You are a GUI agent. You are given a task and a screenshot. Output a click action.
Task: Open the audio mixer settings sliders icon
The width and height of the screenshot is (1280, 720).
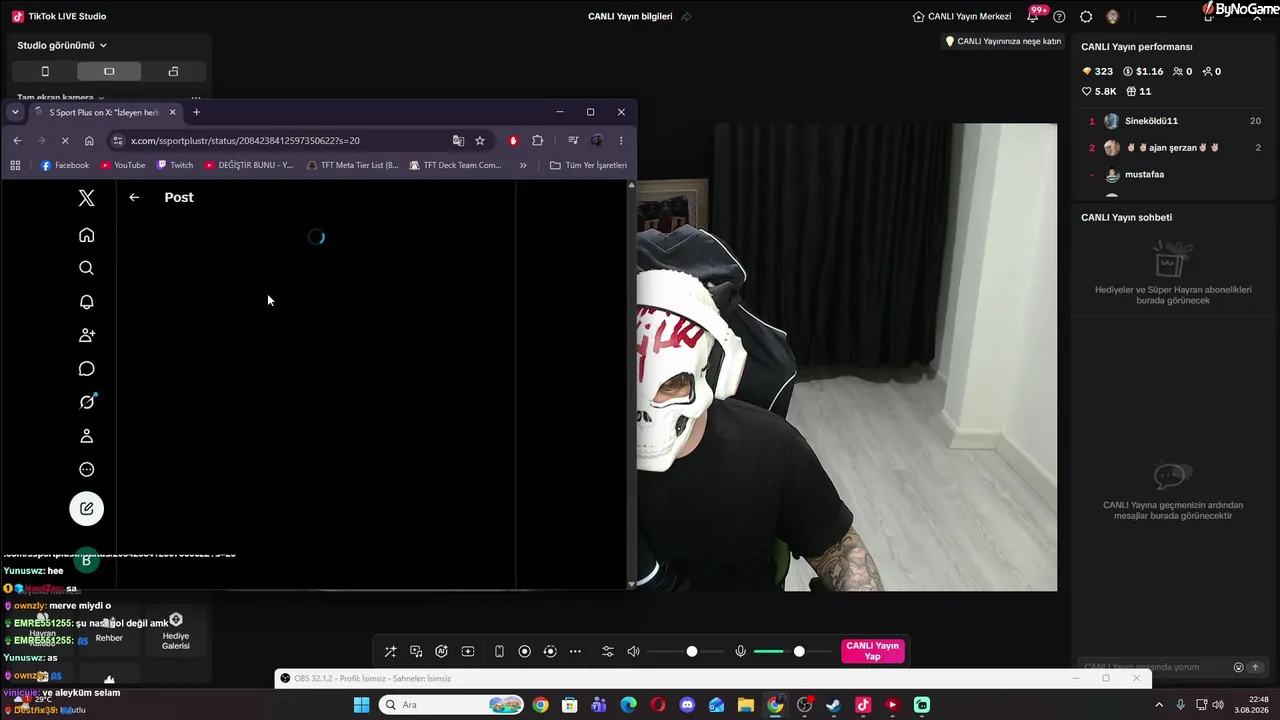pyautogui.click(x=607, y=652)
